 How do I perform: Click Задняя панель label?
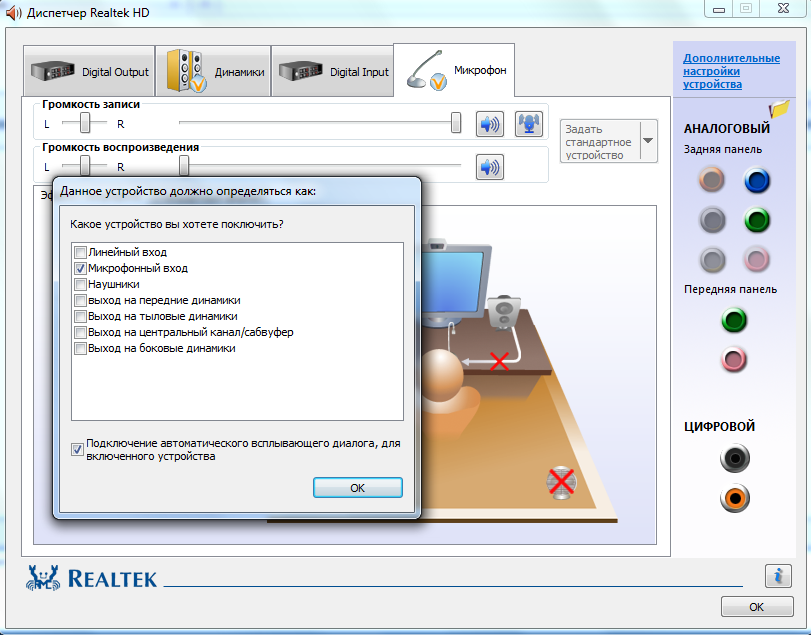pyautogui.click(x=723, y=149)
